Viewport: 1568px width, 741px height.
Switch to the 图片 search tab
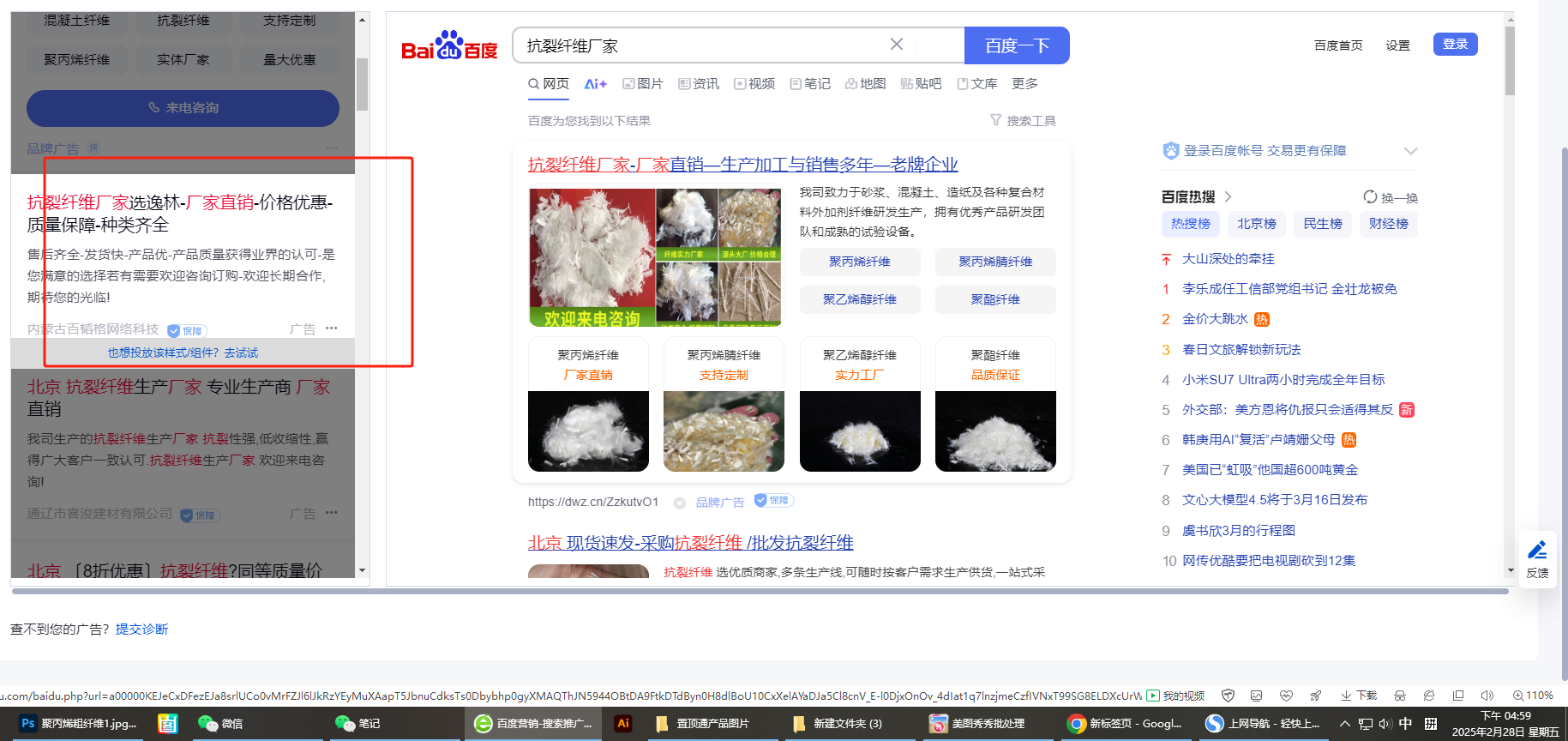coord(643,83)
